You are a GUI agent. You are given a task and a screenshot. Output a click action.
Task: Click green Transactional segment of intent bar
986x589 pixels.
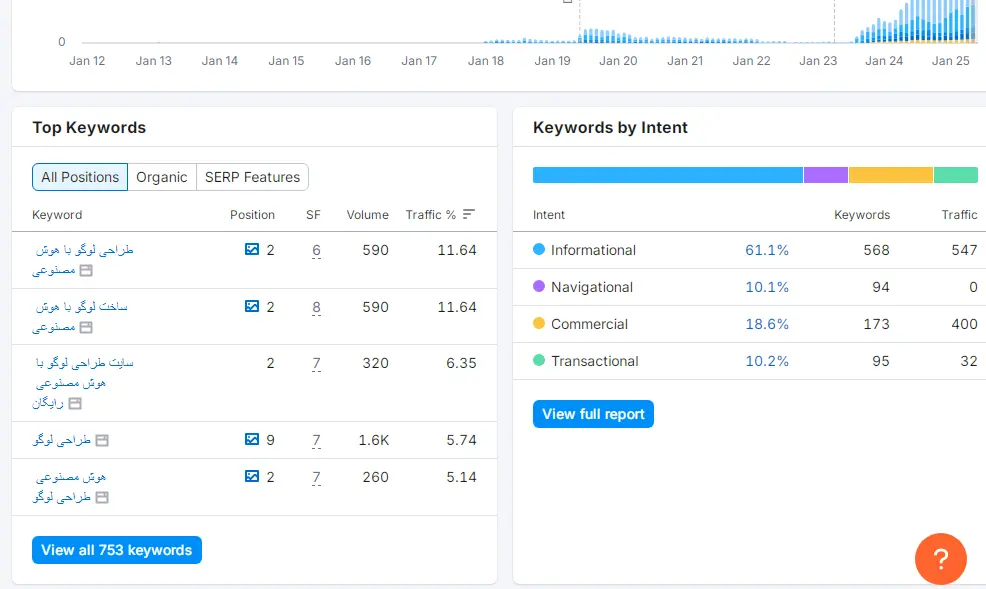(956, 175)
